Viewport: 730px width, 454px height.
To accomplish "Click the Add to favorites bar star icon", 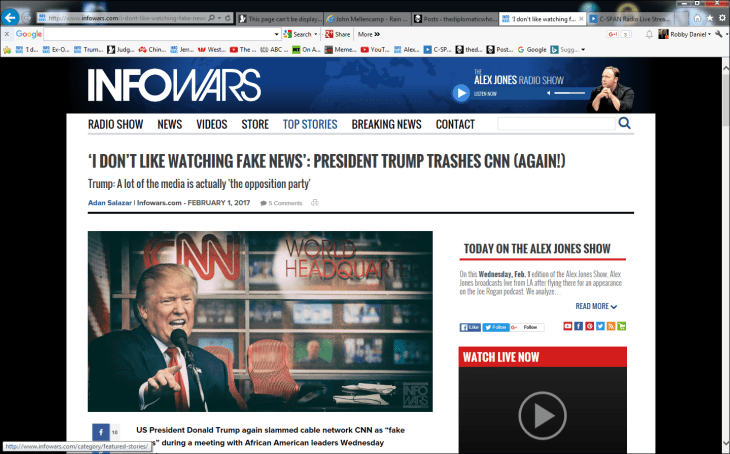I will (7, 49).
